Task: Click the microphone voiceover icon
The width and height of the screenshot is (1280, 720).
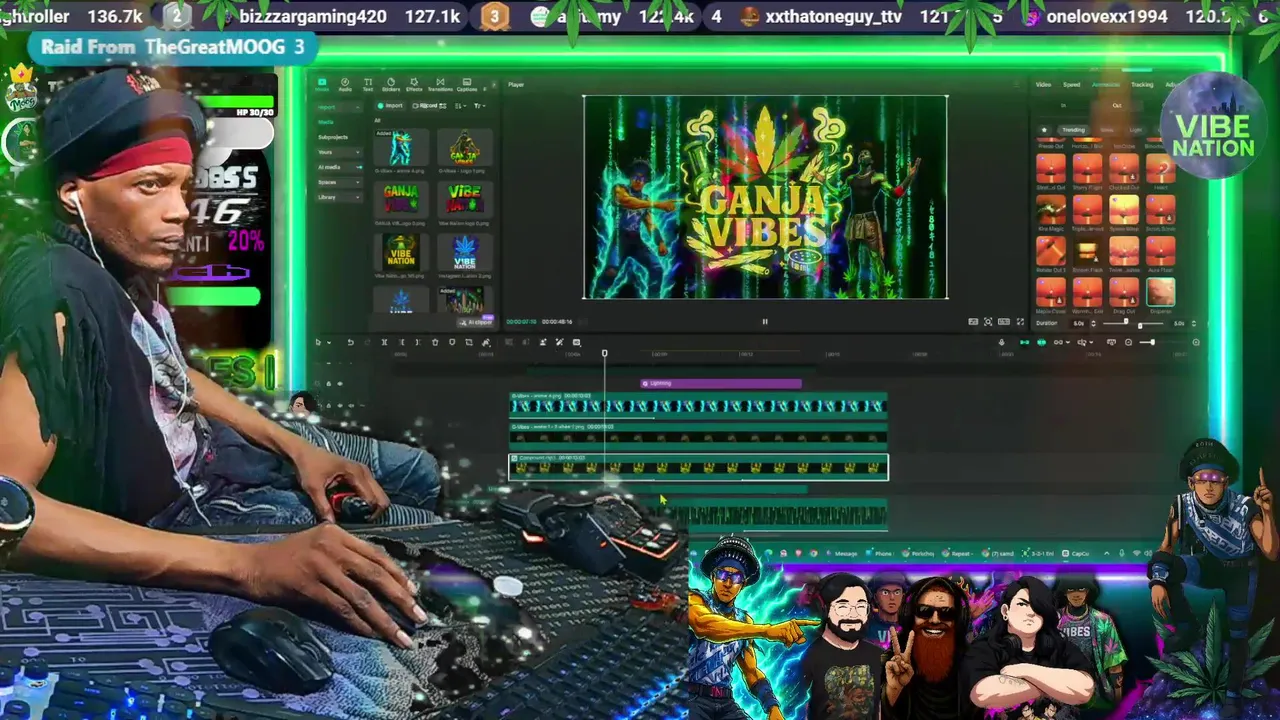Action: (1001, 342)
